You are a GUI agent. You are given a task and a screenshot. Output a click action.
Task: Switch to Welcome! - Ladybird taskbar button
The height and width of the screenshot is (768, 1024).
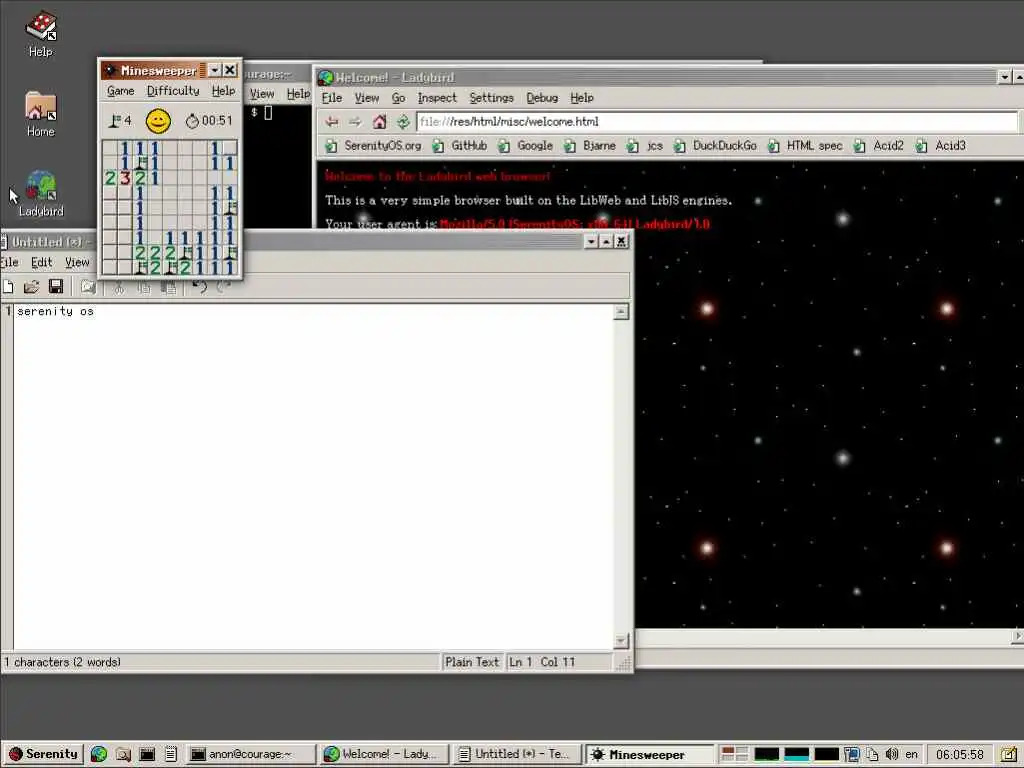[383, 754]
